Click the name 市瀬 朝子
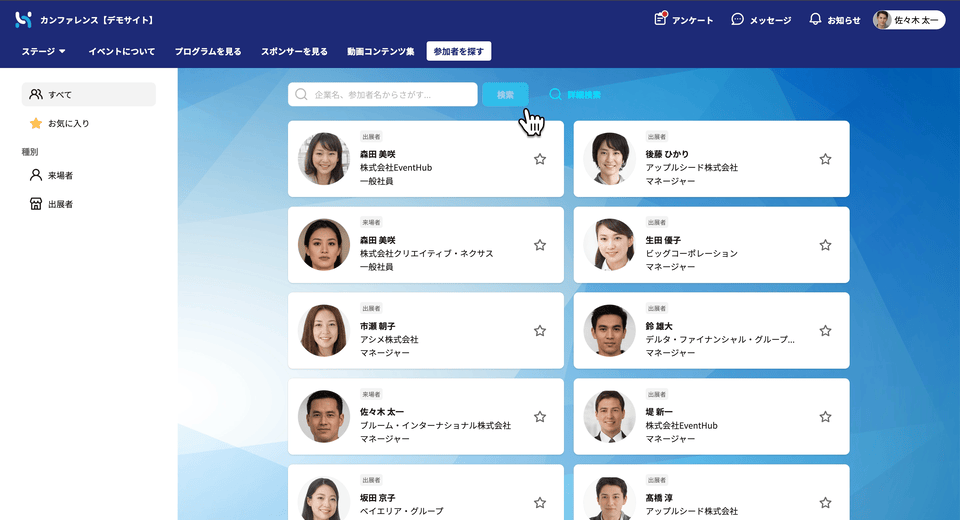 point(378,326)
